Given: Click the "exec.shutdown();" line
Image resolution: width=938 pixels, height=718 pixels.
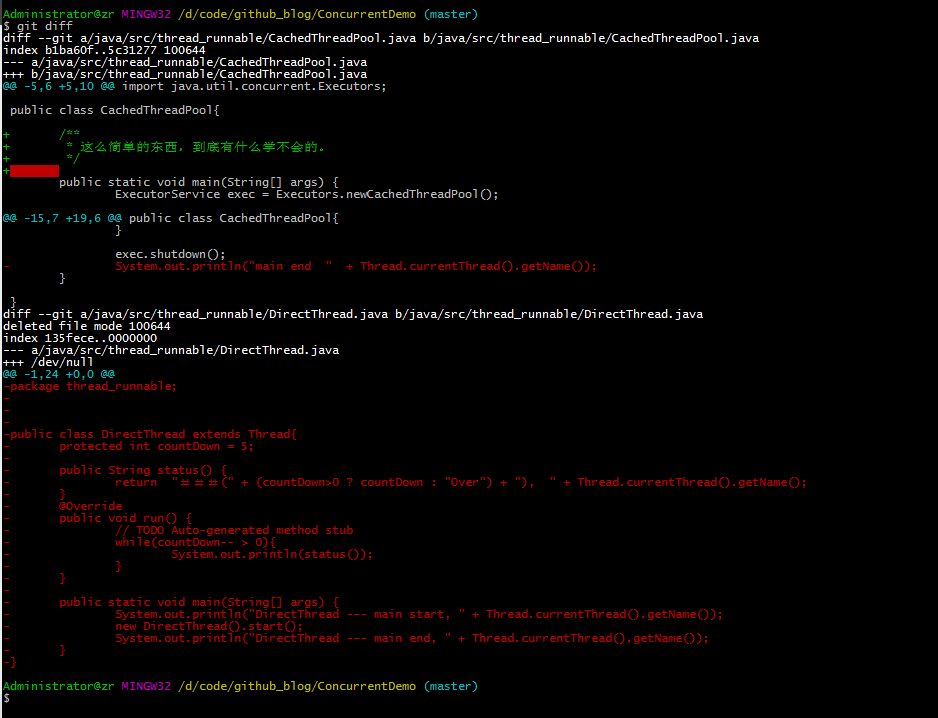Looking at the screenshot, I should 170,254.
